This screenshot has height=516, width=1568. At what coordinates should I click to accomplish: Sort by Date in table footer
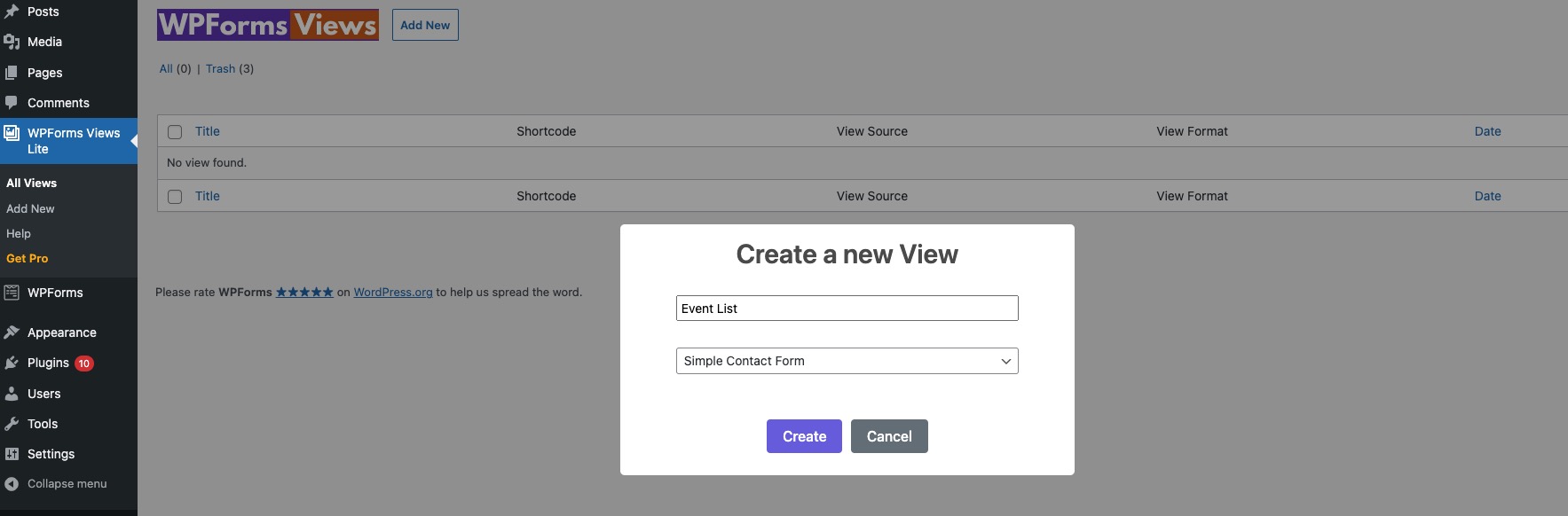(1488, 196)
